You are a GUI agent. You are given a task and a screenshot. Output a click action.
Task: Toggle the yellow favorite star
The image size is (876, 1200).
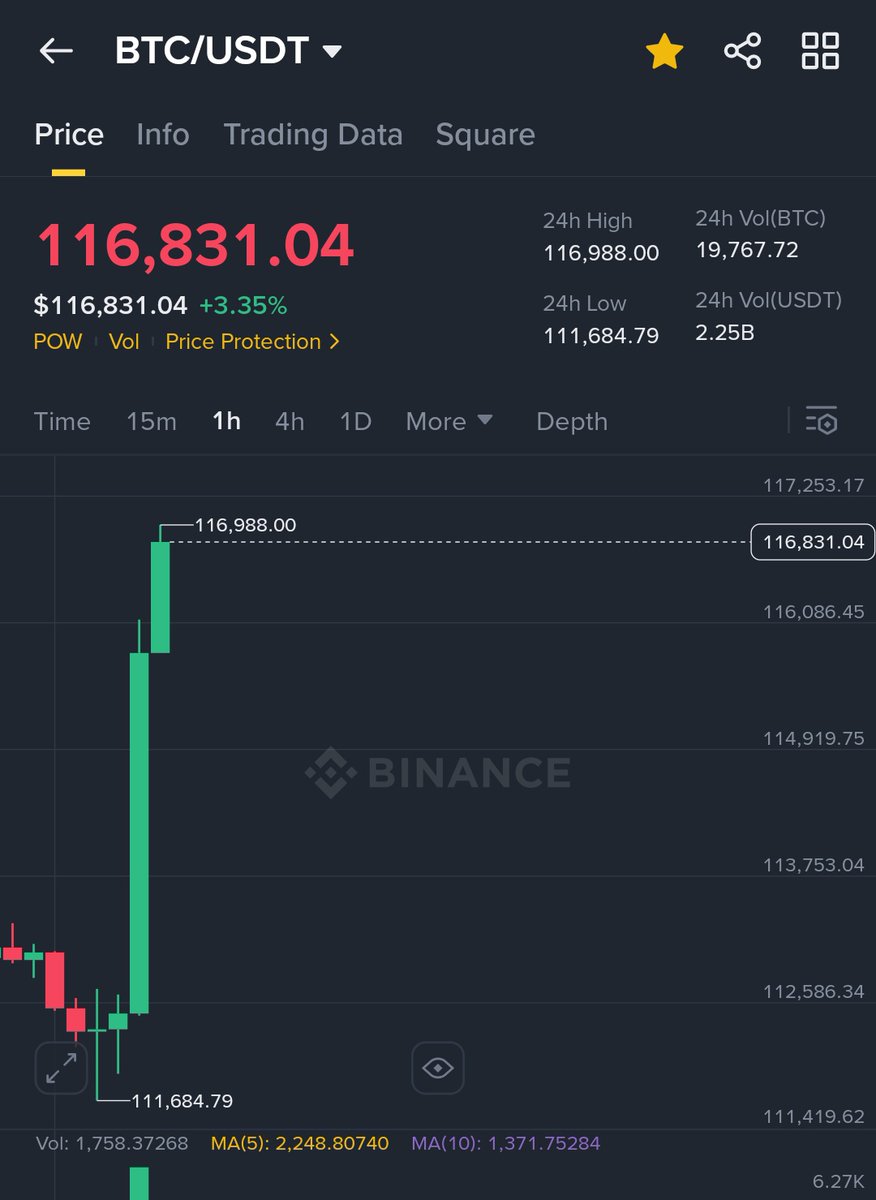click(664, 51)
